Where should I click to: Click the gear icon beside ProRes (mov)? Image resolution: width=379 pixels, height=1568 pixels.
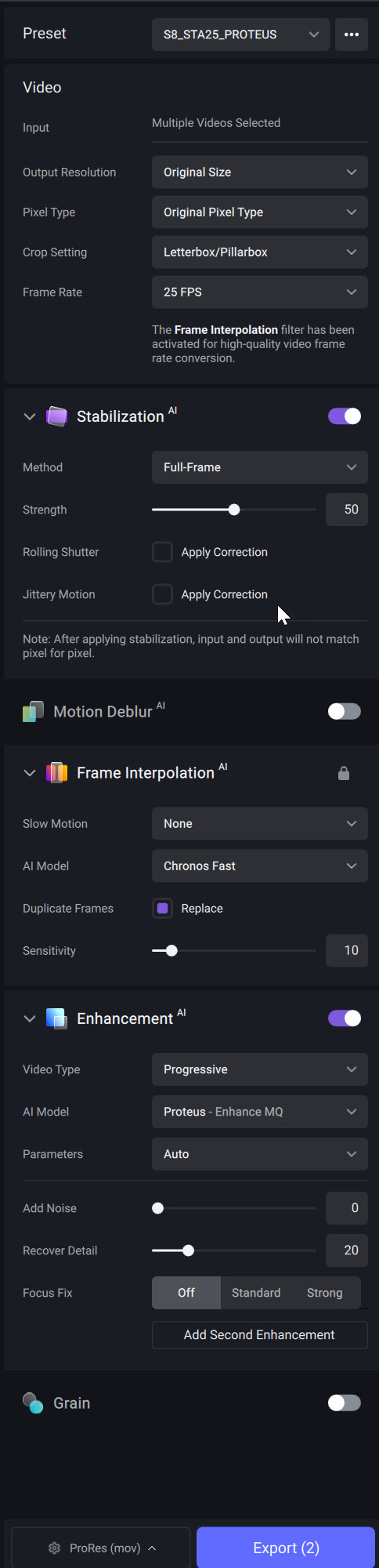click(54, 1548)
